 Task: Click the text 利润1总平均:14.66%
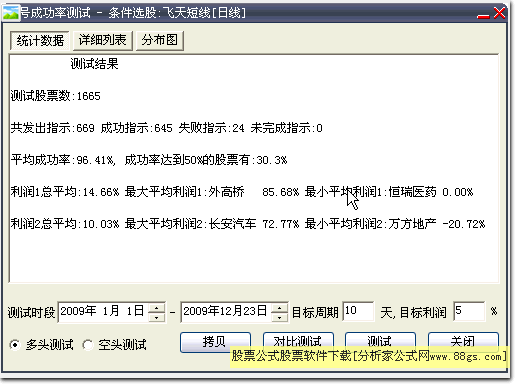[x=65, y=192]
